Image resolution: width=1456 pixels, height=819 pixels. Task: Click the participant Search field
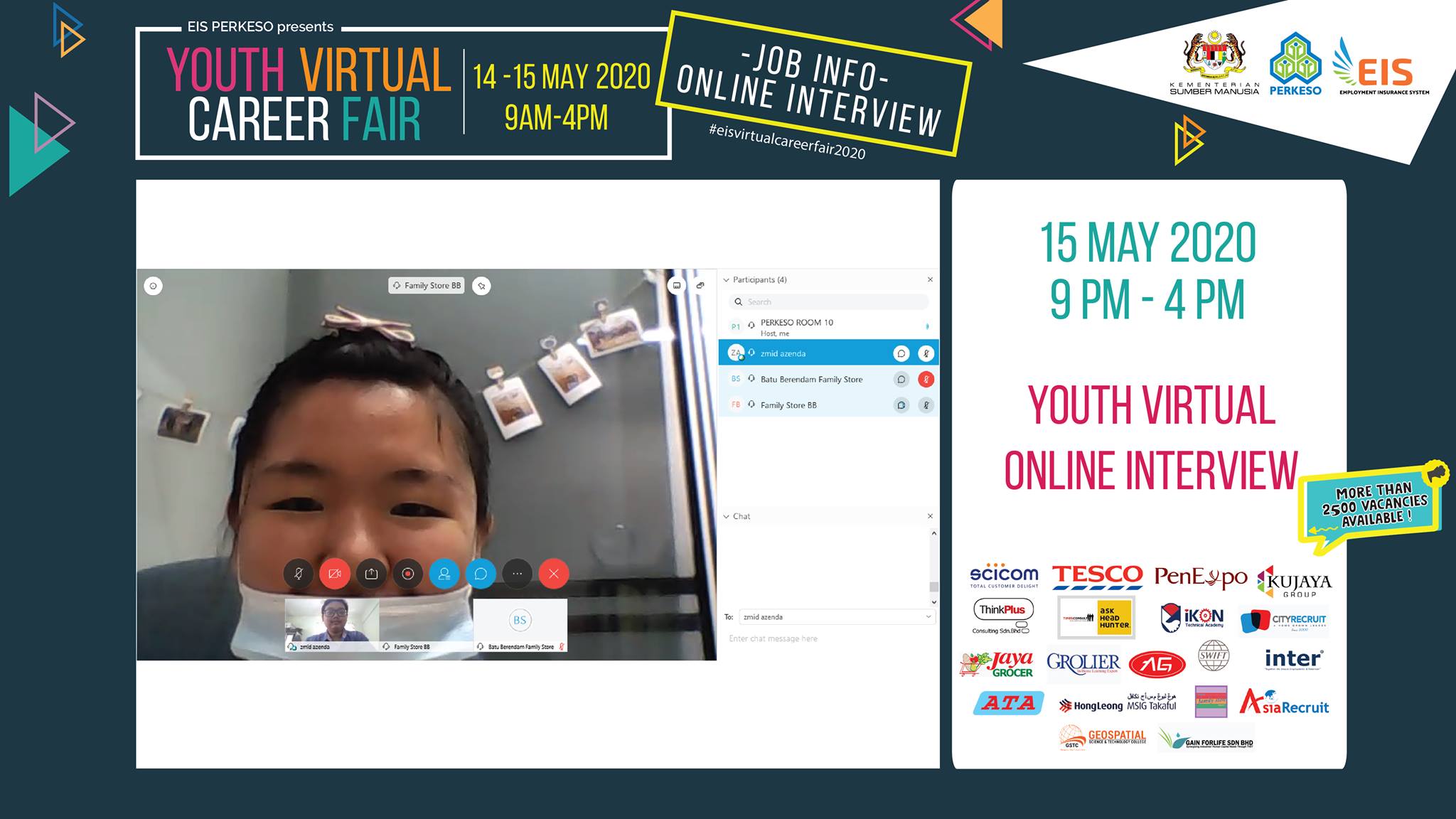coord(829,302)
